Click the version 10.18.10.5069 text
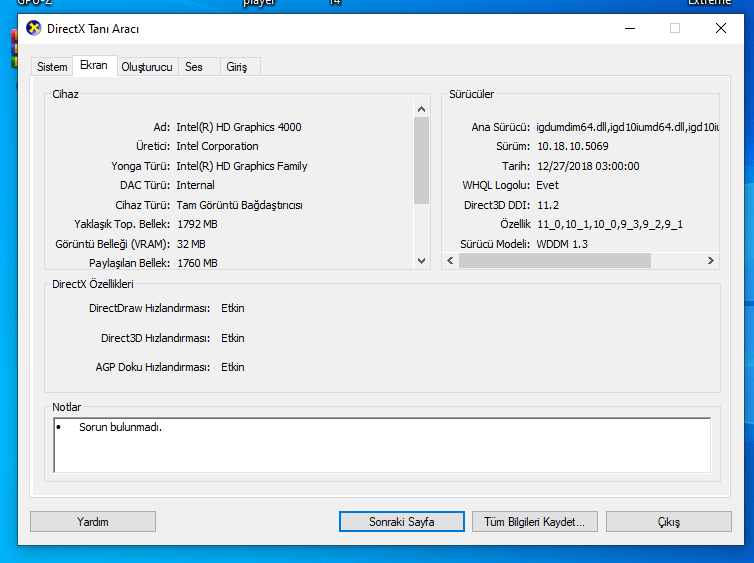 573,146
